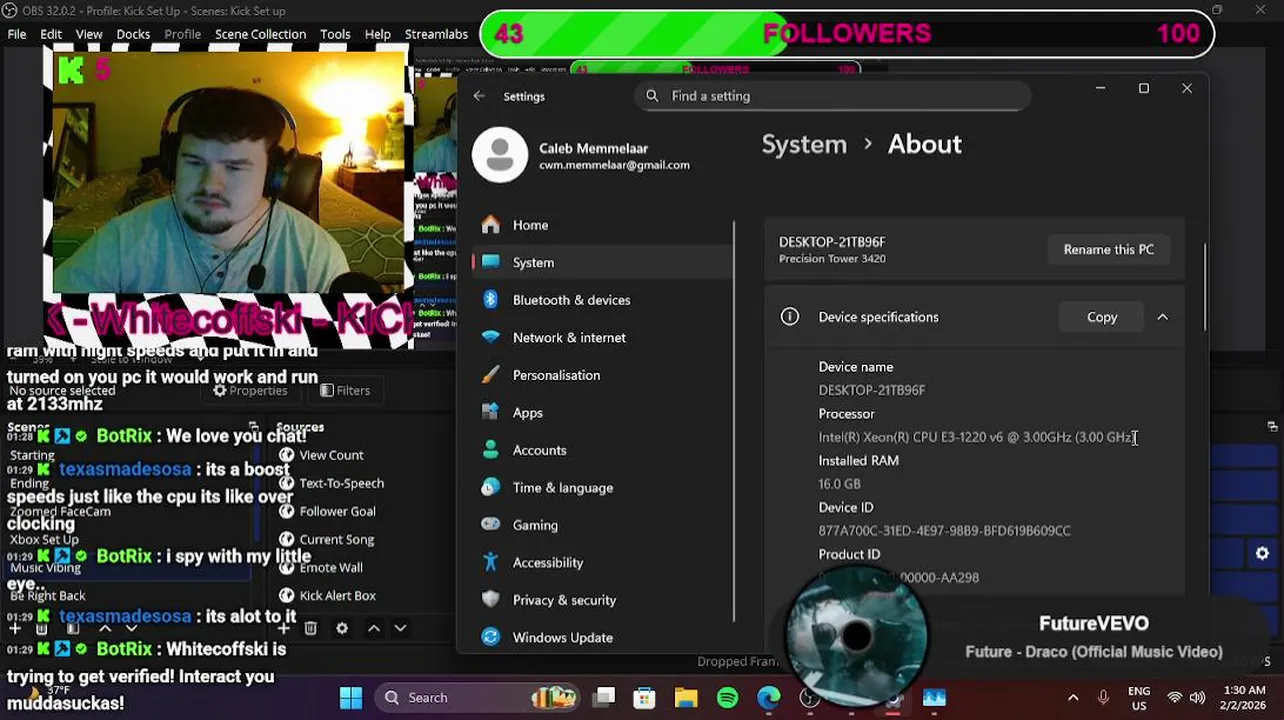Viewport: 1284px width, 720px height.
Task: Open source properties gear in Sources toolbar
Action: [342, 628]
